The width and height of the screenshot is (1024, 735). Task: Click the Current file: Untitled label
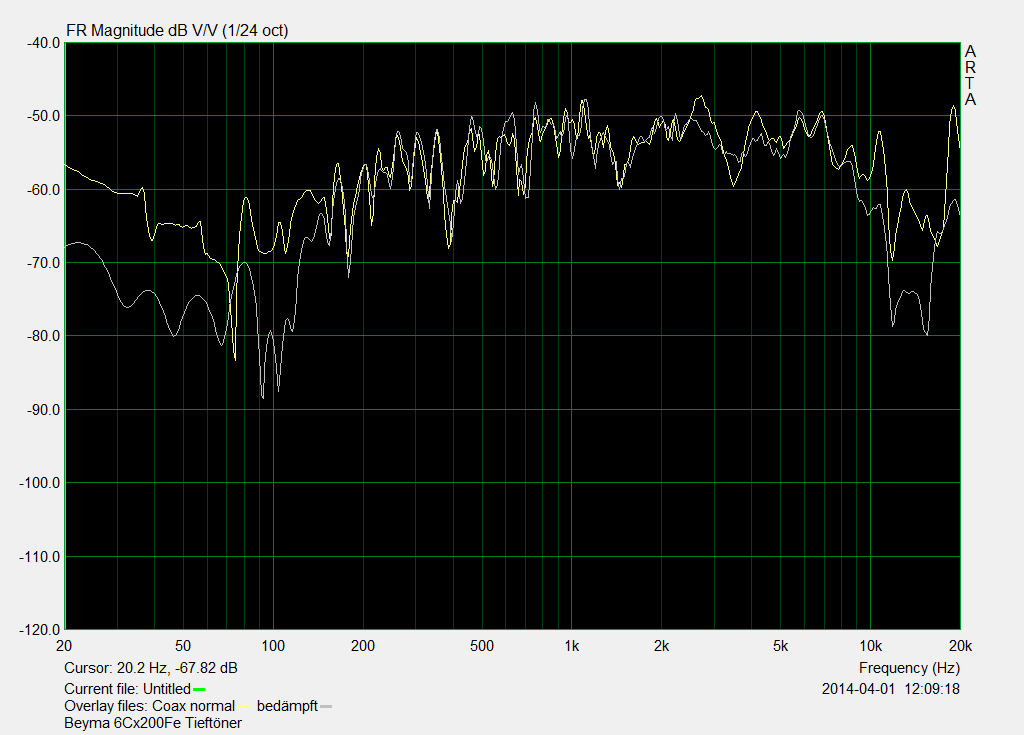127,689
